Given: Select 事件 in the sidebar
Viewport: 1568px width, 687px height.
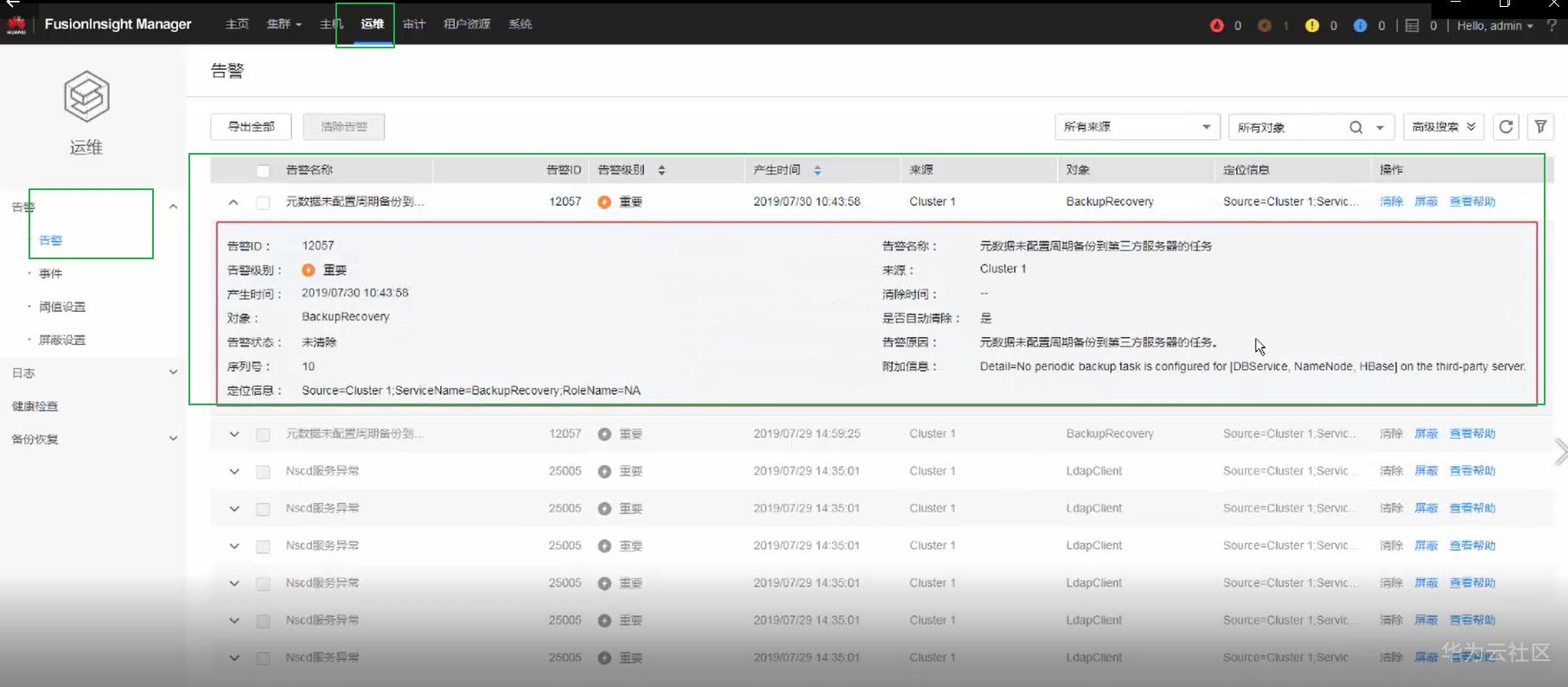Looking at the screenshot, I should pos(50,273).
